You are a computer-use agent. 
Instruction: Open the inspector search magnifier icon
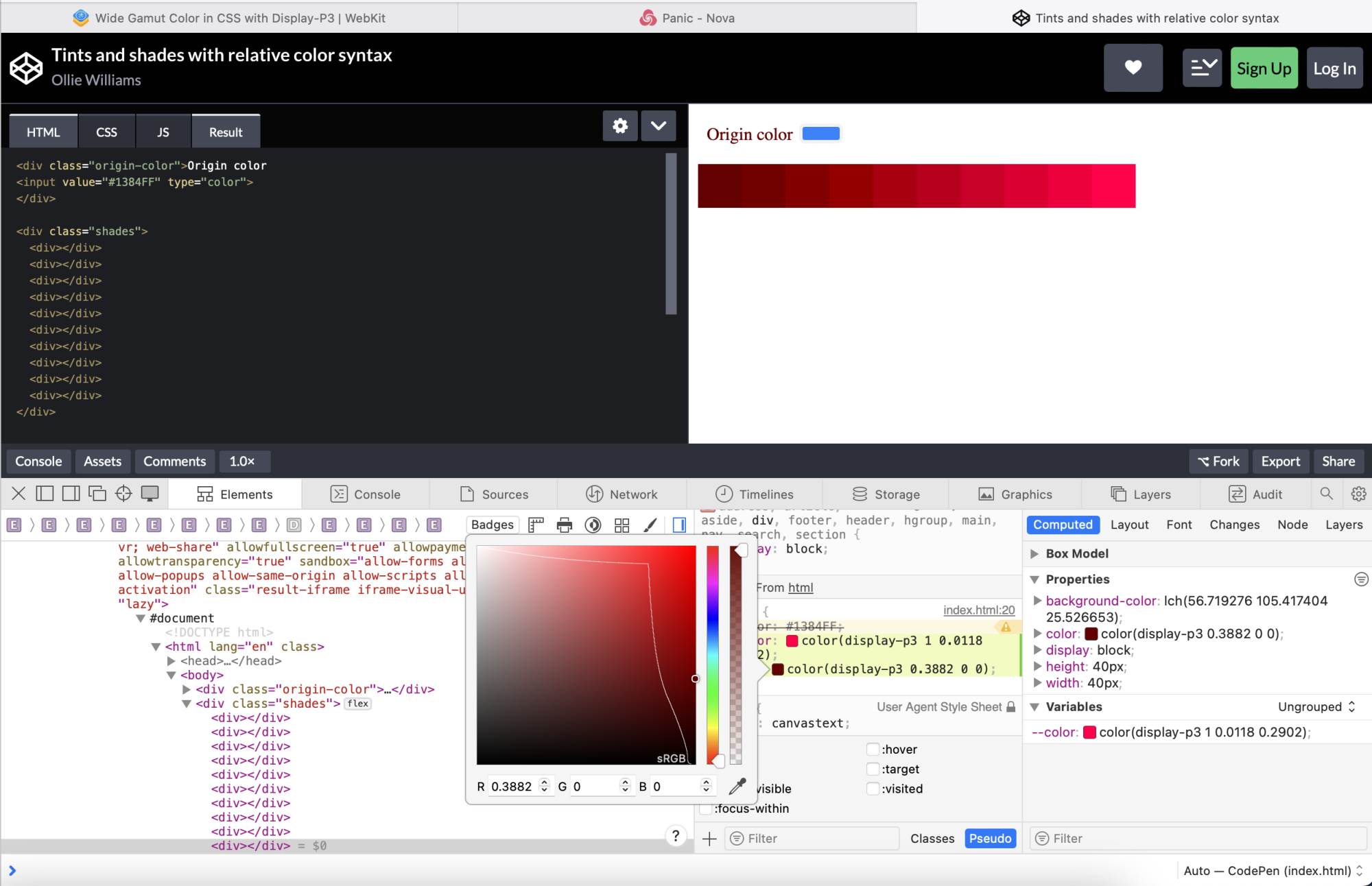1326,494
